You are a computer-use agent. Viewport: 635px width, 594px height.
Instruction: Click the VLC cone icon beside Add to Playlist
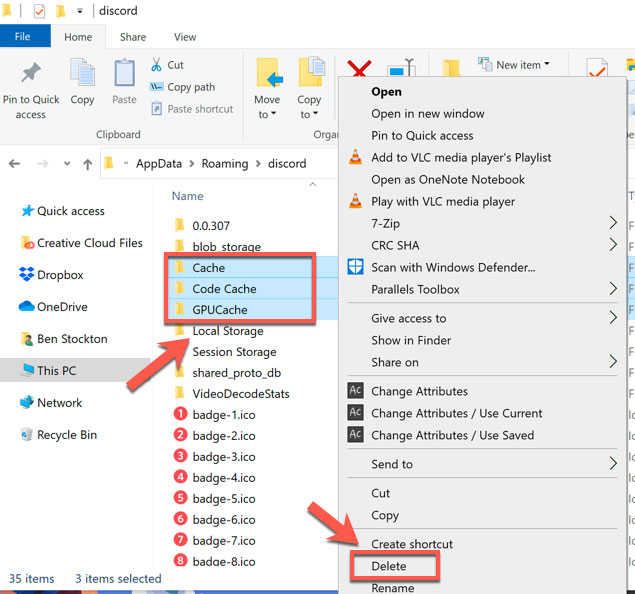pyautogui.click(x=356, y=157)
